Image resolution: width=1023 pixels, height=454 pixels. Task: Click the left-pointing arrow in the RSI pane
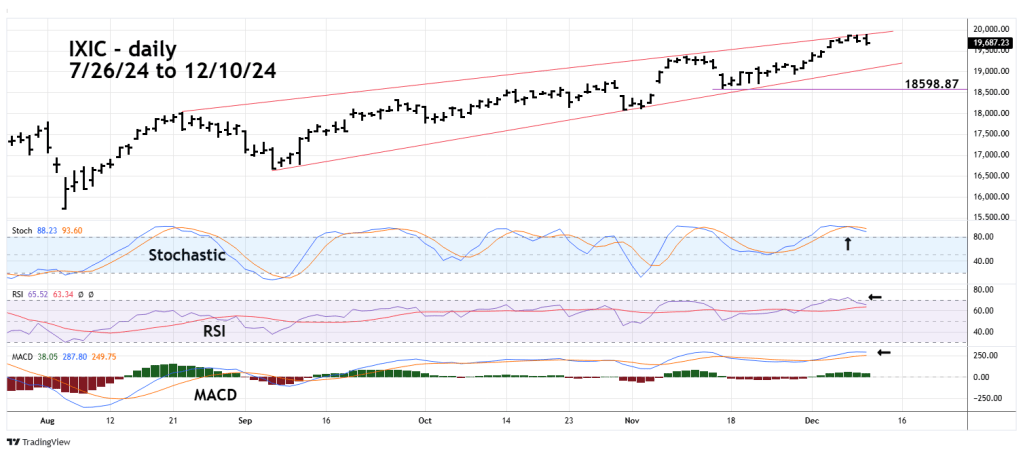pos(875,297)
